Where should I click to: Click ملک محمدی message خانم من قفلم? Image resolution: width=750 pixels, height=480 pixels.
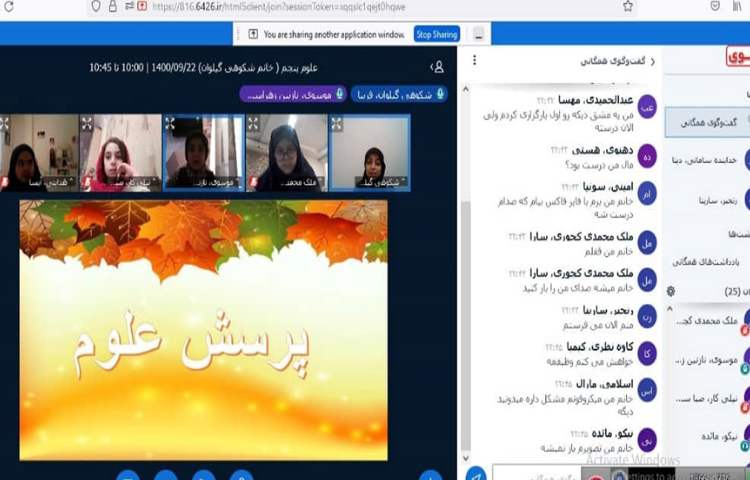(x=608, y=251)
